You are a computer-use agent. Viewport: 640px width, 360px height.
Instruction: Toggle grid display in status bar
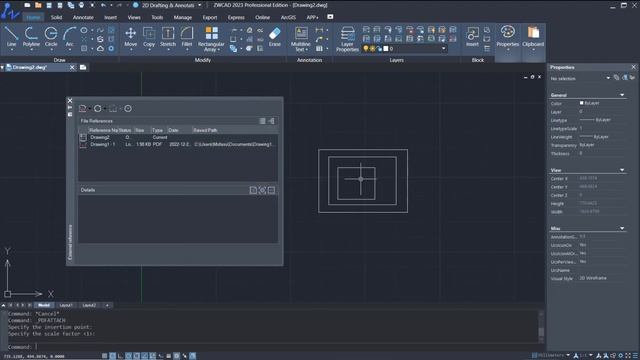tap(112, 356)
